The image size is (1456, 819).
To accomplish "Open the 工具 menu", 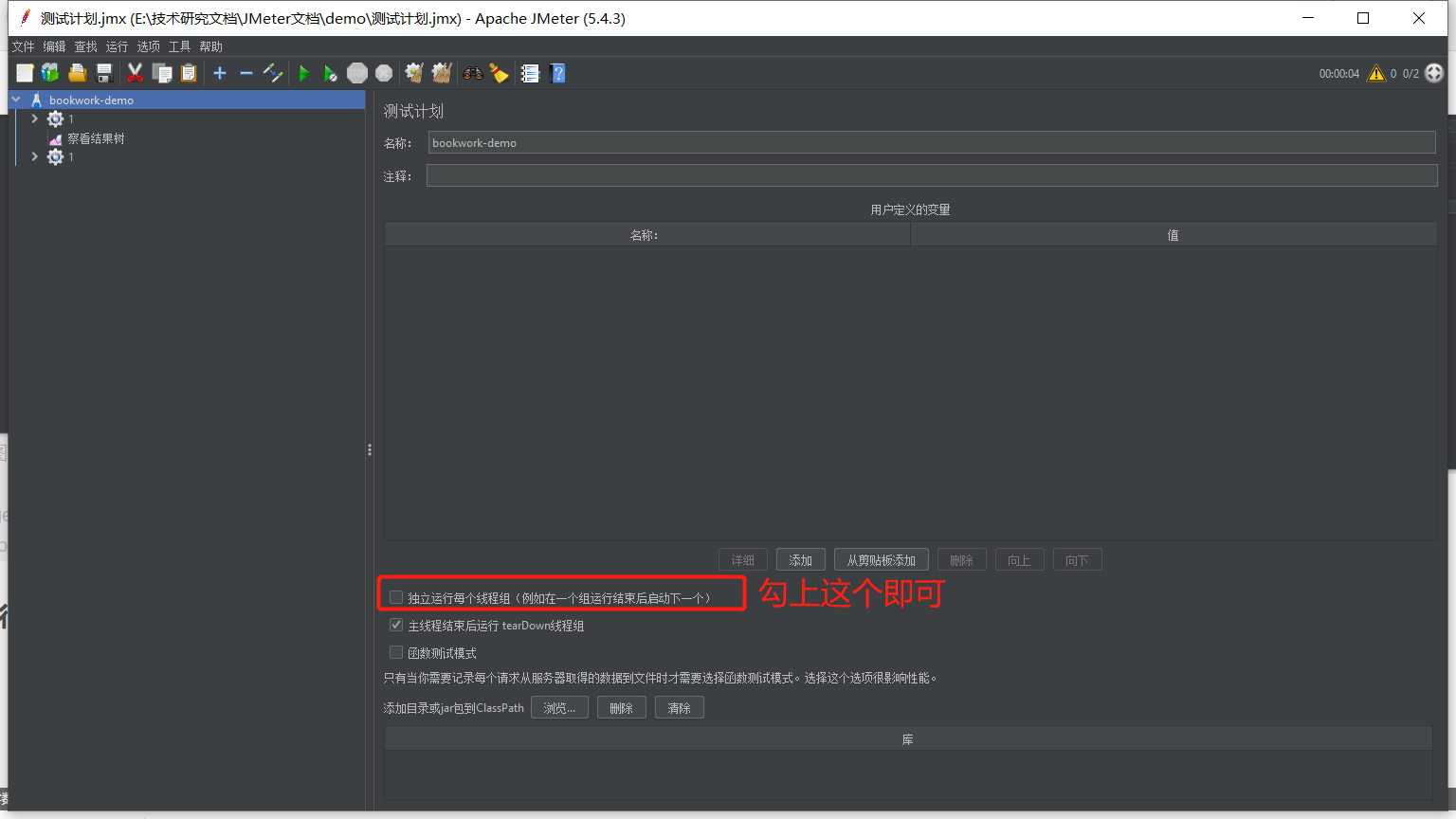I will (179, 46).
